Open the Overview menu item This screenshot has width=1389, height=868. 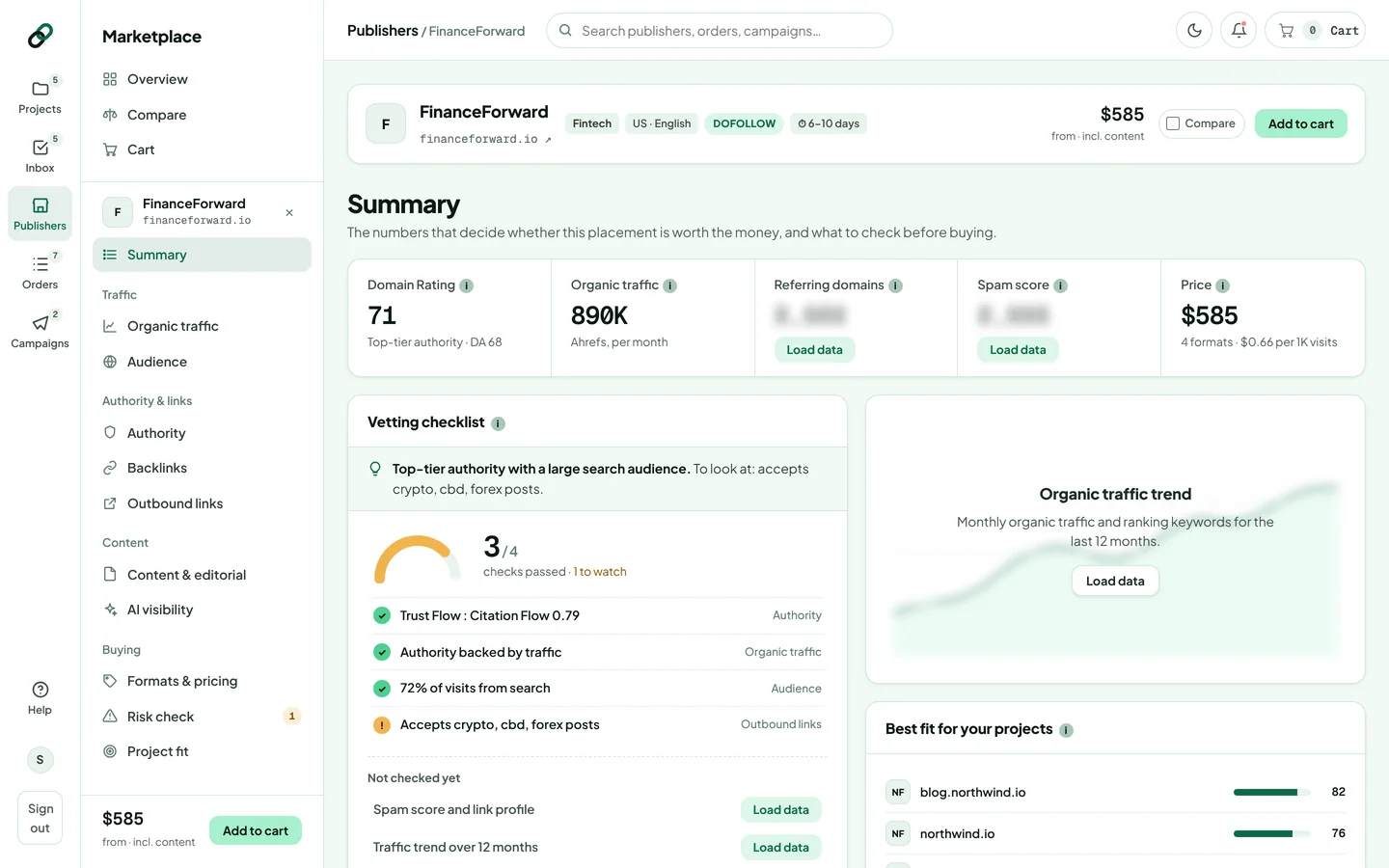tap(202, 79)
